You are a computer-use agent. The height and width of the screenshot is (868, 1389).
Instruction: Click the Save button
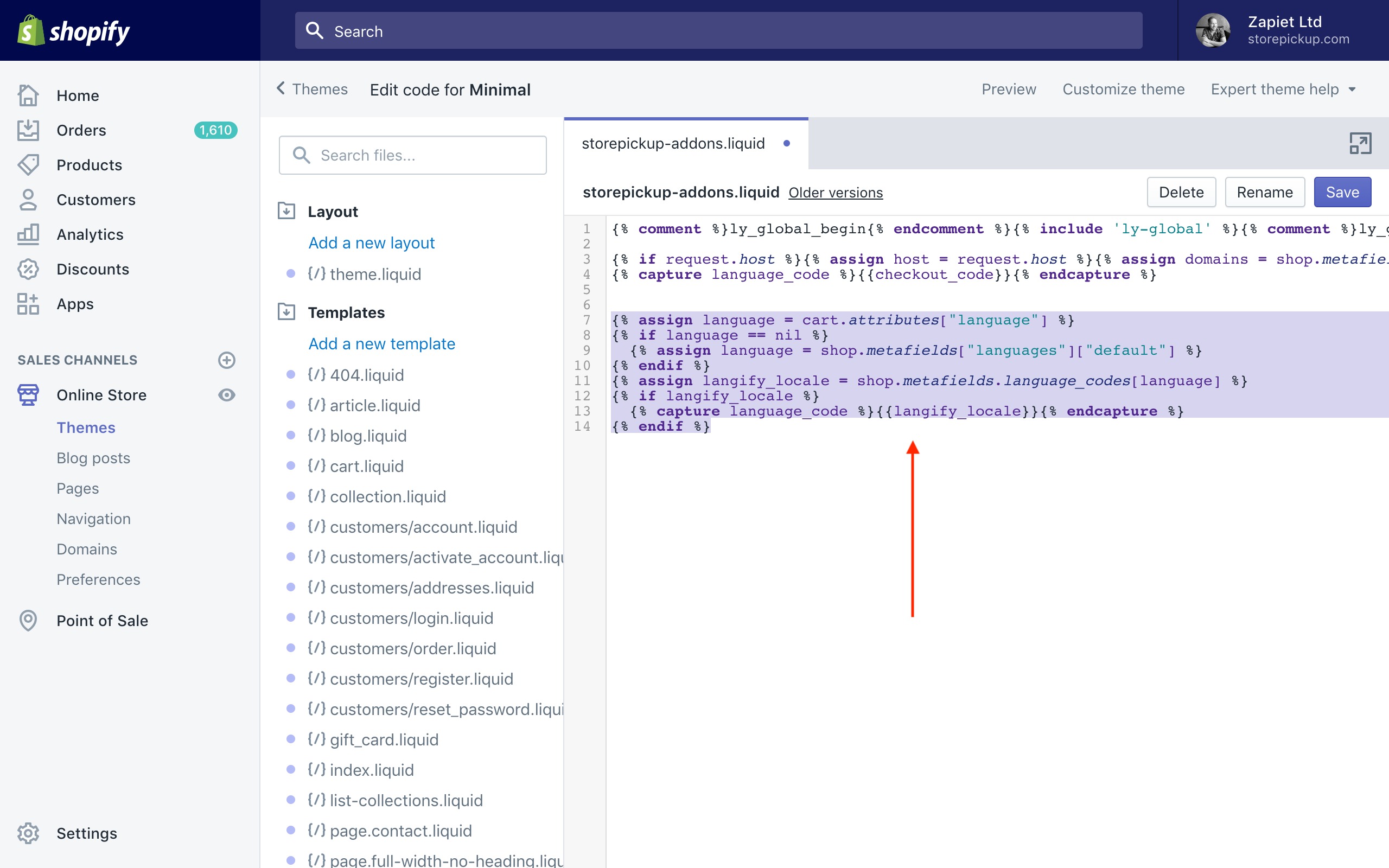[x=1342, y=192]
